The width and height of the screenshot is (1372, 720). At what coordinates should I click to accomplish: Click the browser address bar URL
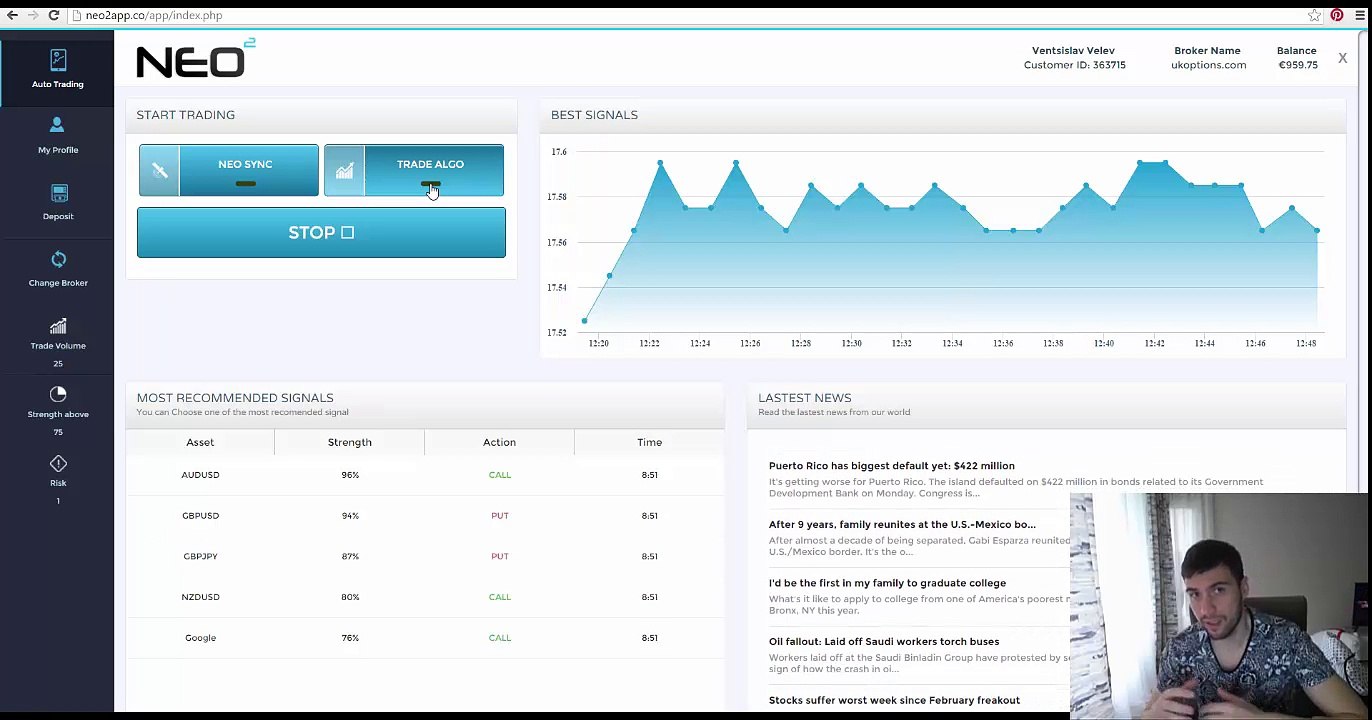click(154, 15)
